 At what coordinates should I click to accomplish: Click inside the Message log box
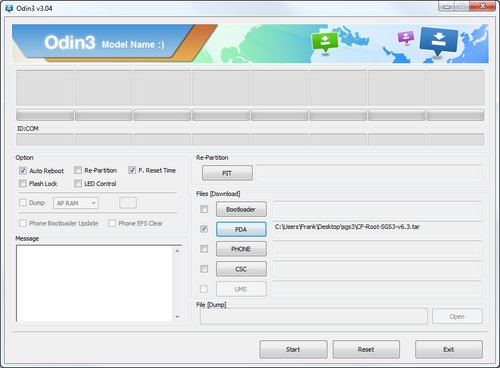pyautogui.click(x=95, y=283)
